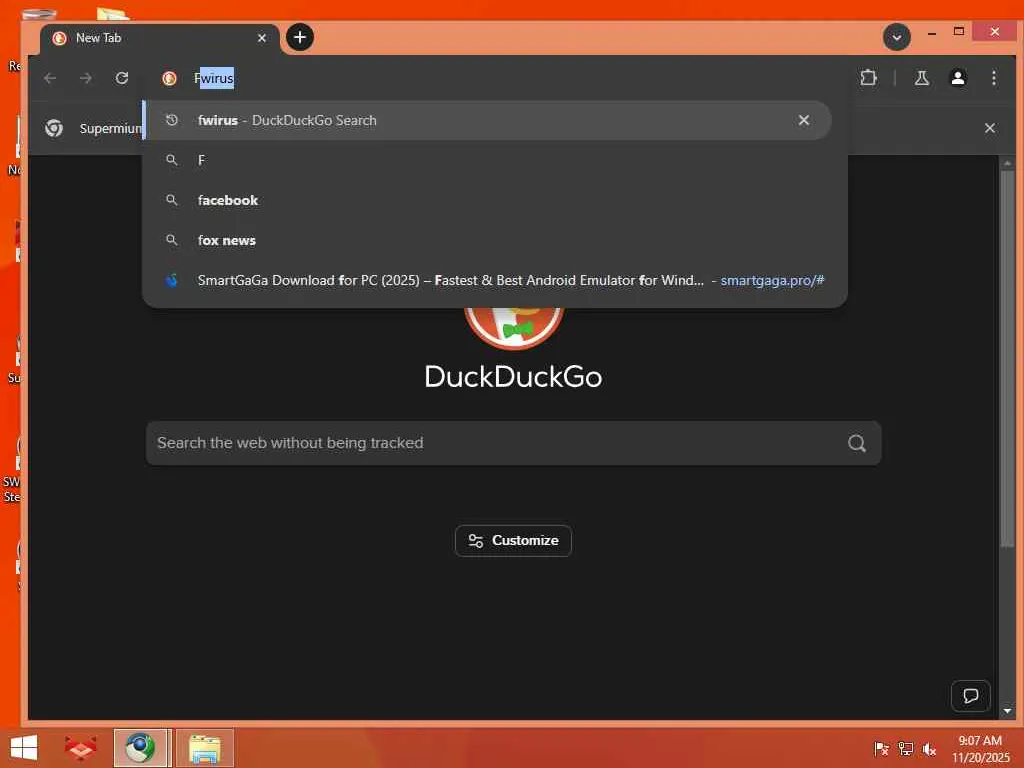Click the search icon beside facebook suggestion
1024x768 pixels.
pos(172,200)
